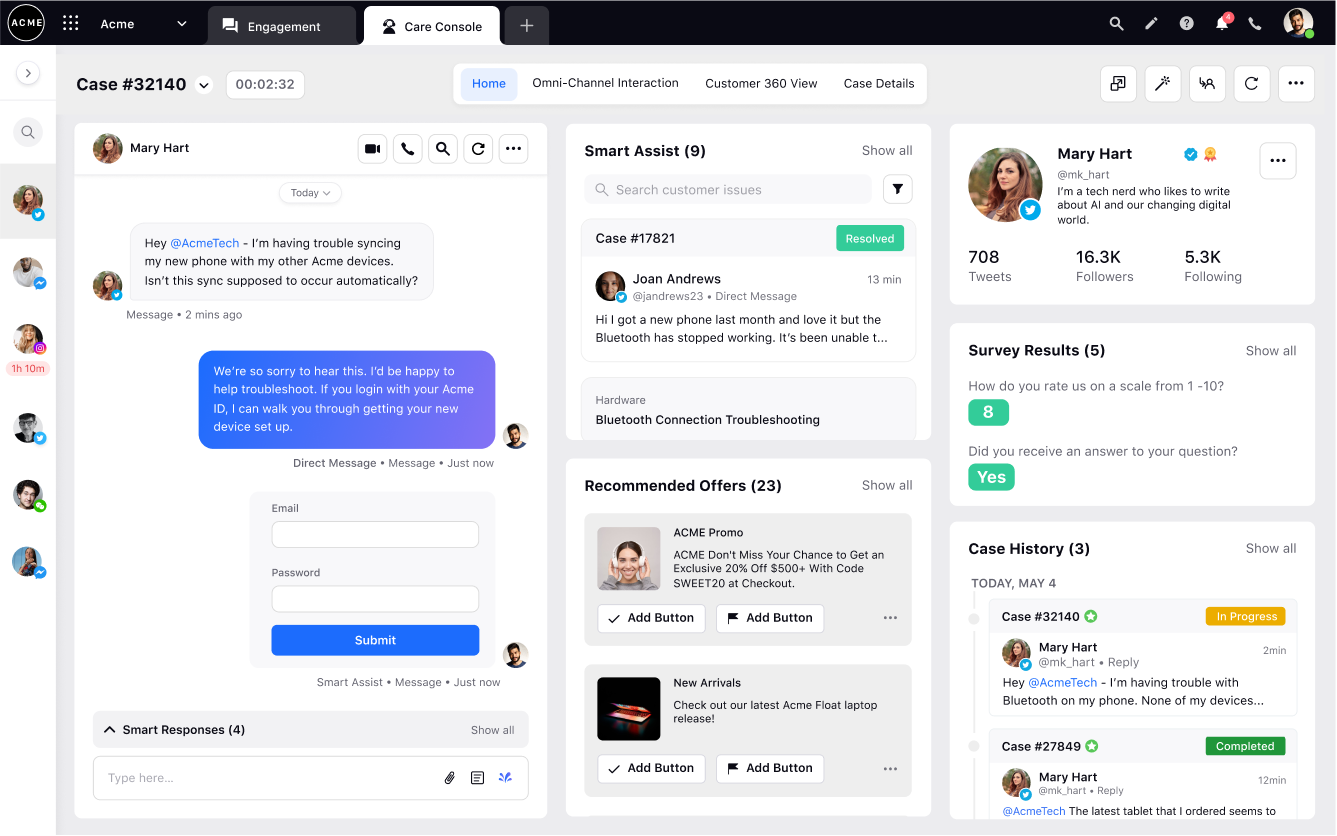
Task: Open the case more options ellipsis
Action: point(1296,84)
